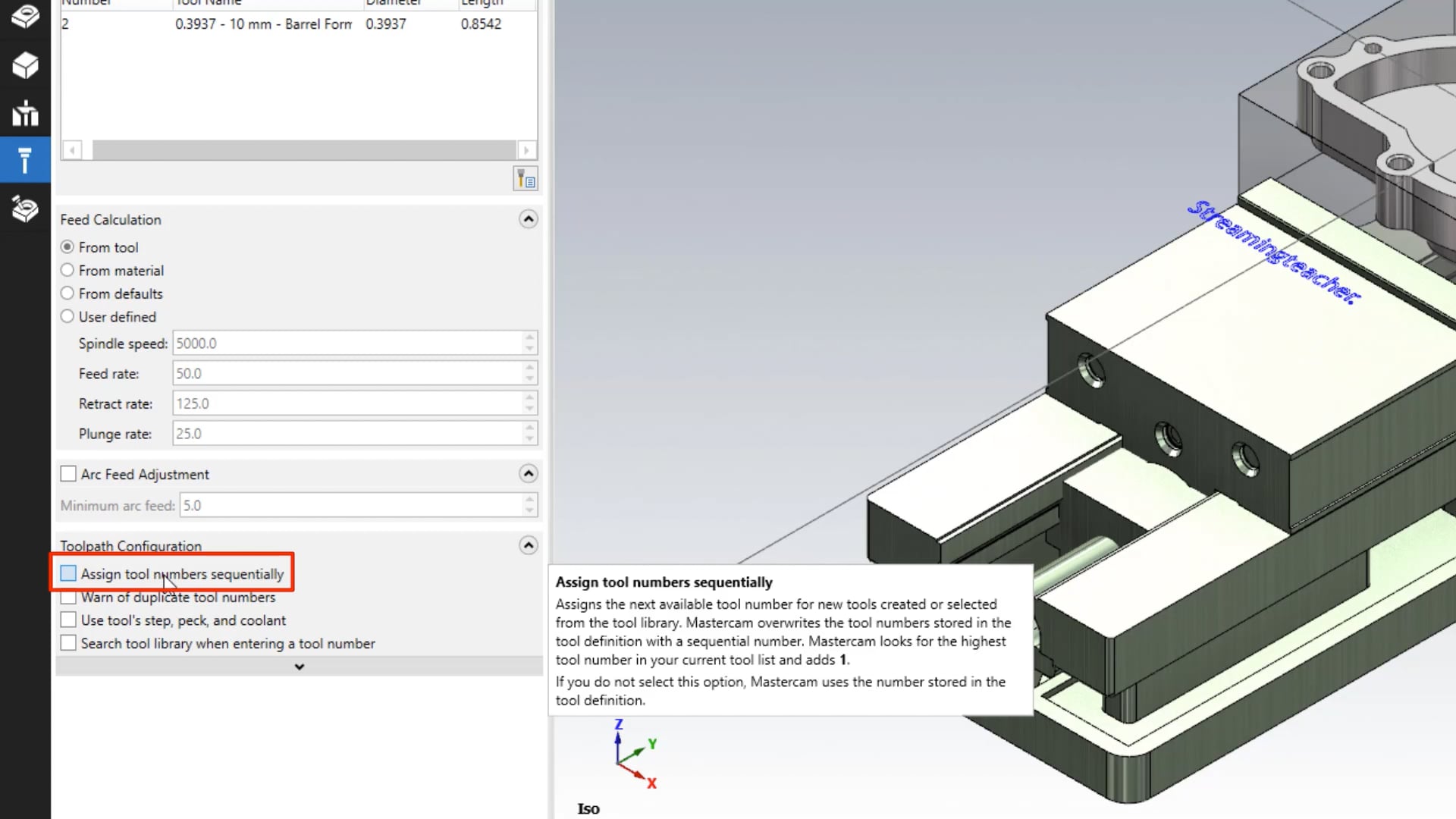Click the spindle speed input field

point(350,343)
